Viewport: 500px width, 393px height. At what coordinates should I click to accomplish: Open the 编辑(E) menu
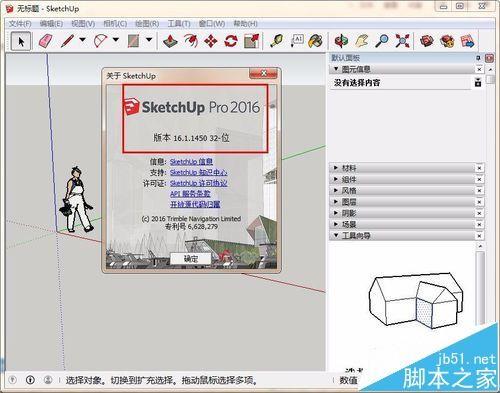pyautogui.click(x=51, y=24)
